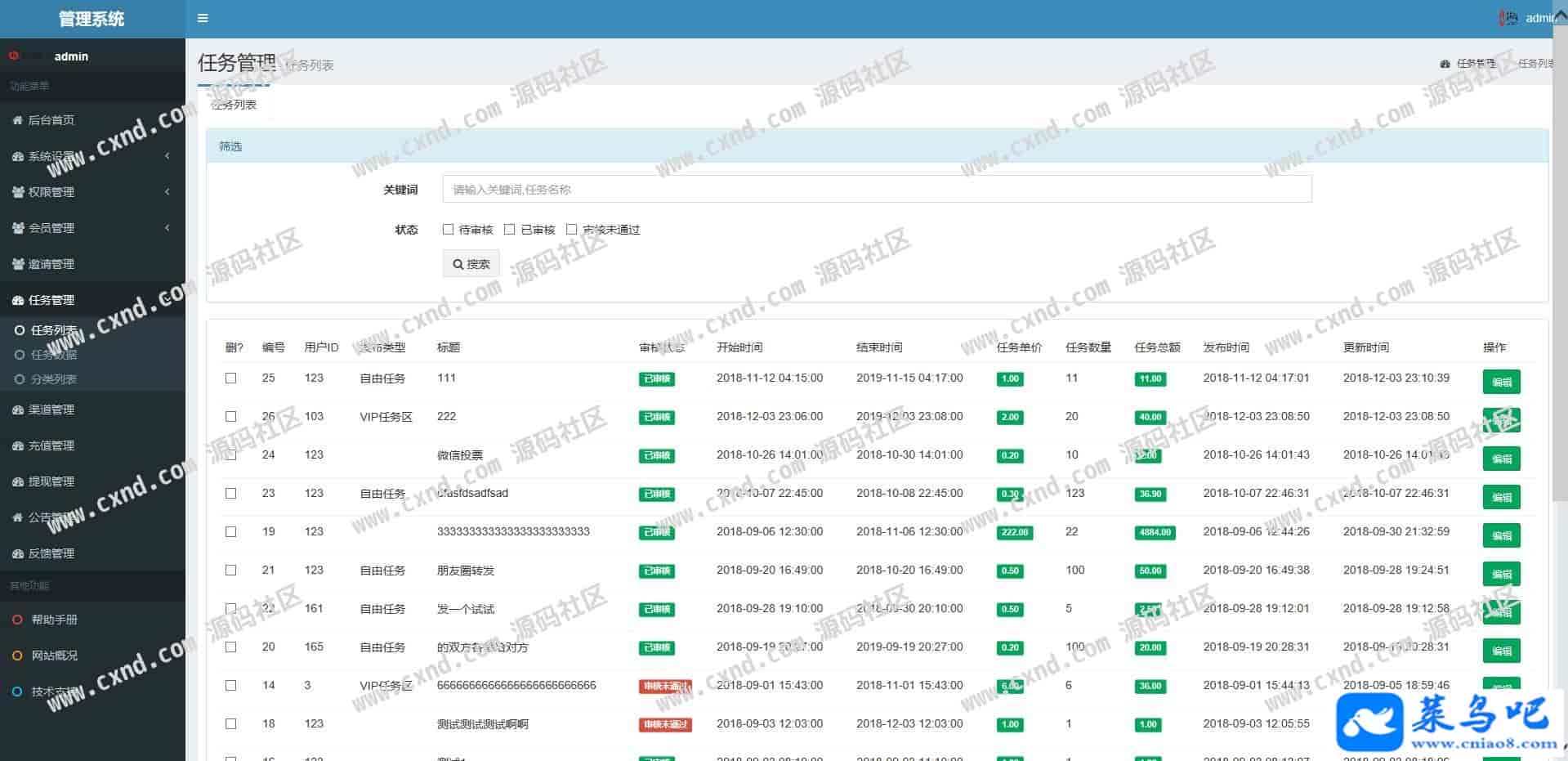The height and width of the screenshot is (761, 1568).
Task: Click the icon beside 提现管理
Action: (17, 481)
